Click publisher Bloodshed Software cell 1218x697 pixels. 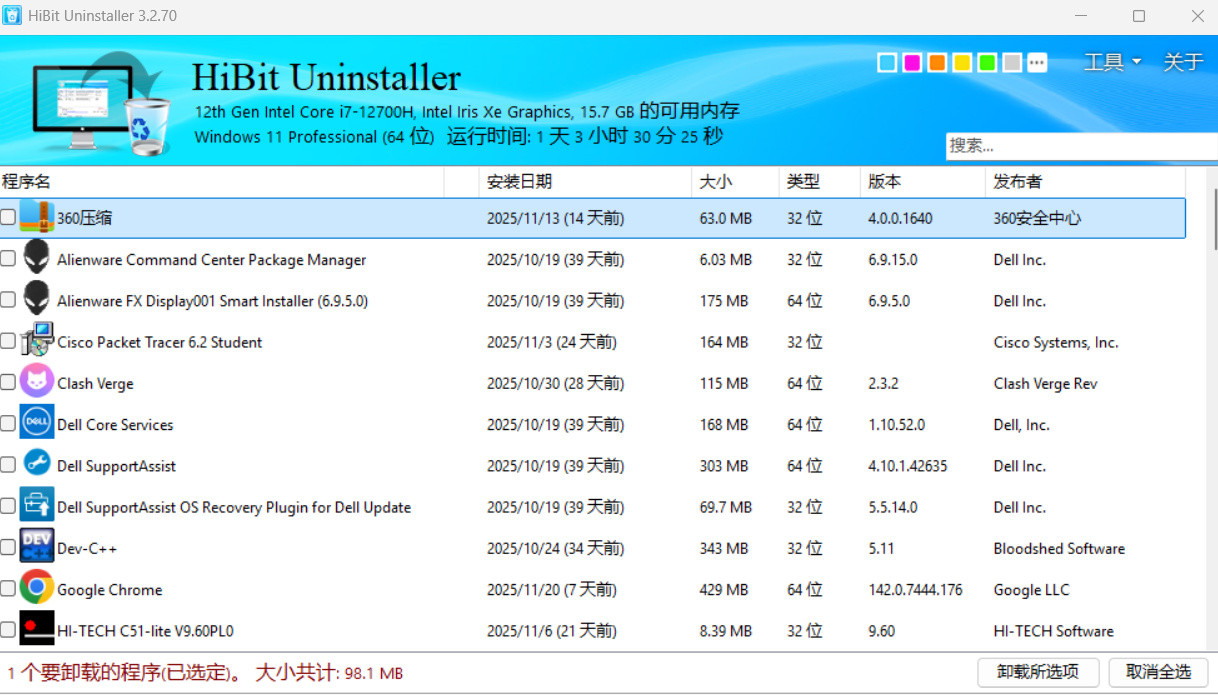point(1059,549)
